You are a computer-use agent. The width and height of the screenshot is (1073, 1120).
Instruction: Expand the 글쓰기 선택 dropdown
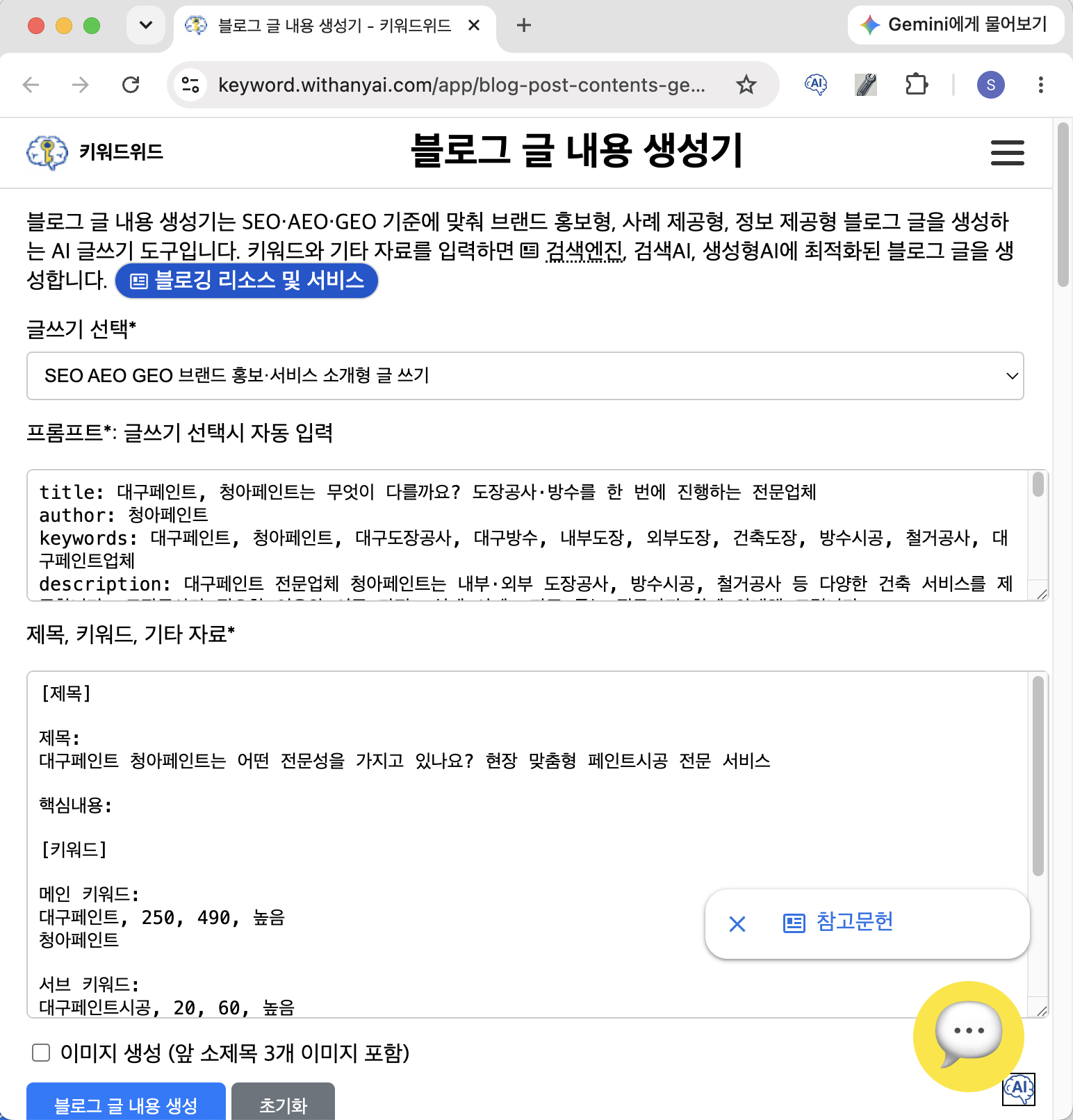coord(525,376)
